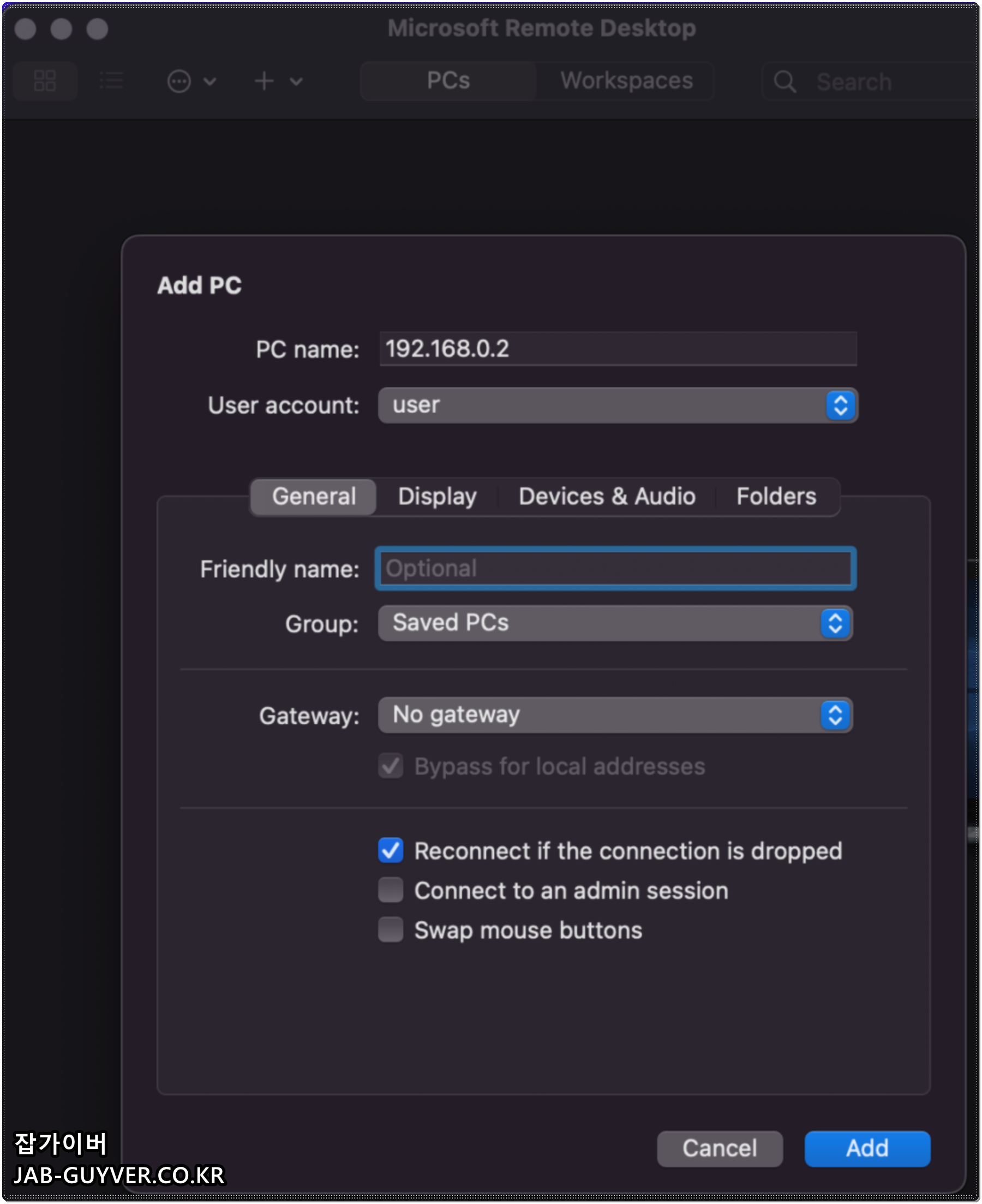
Task: Open the Display tab
Action: [x=437, y=497]
